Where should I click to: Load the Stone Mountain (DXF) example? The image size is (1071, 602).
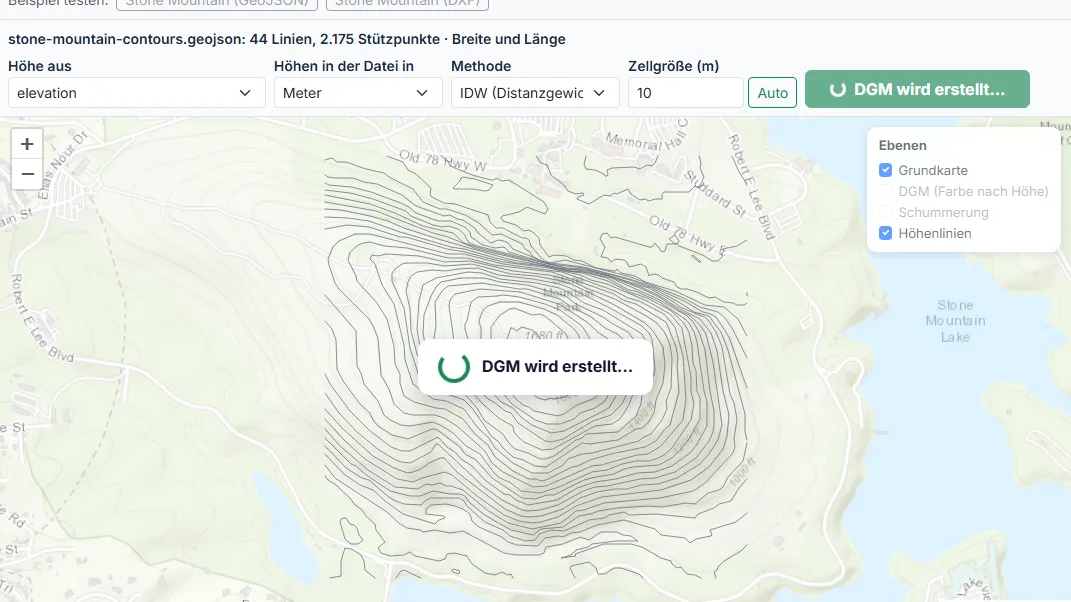pyautogui.click(x=407, y=3)
